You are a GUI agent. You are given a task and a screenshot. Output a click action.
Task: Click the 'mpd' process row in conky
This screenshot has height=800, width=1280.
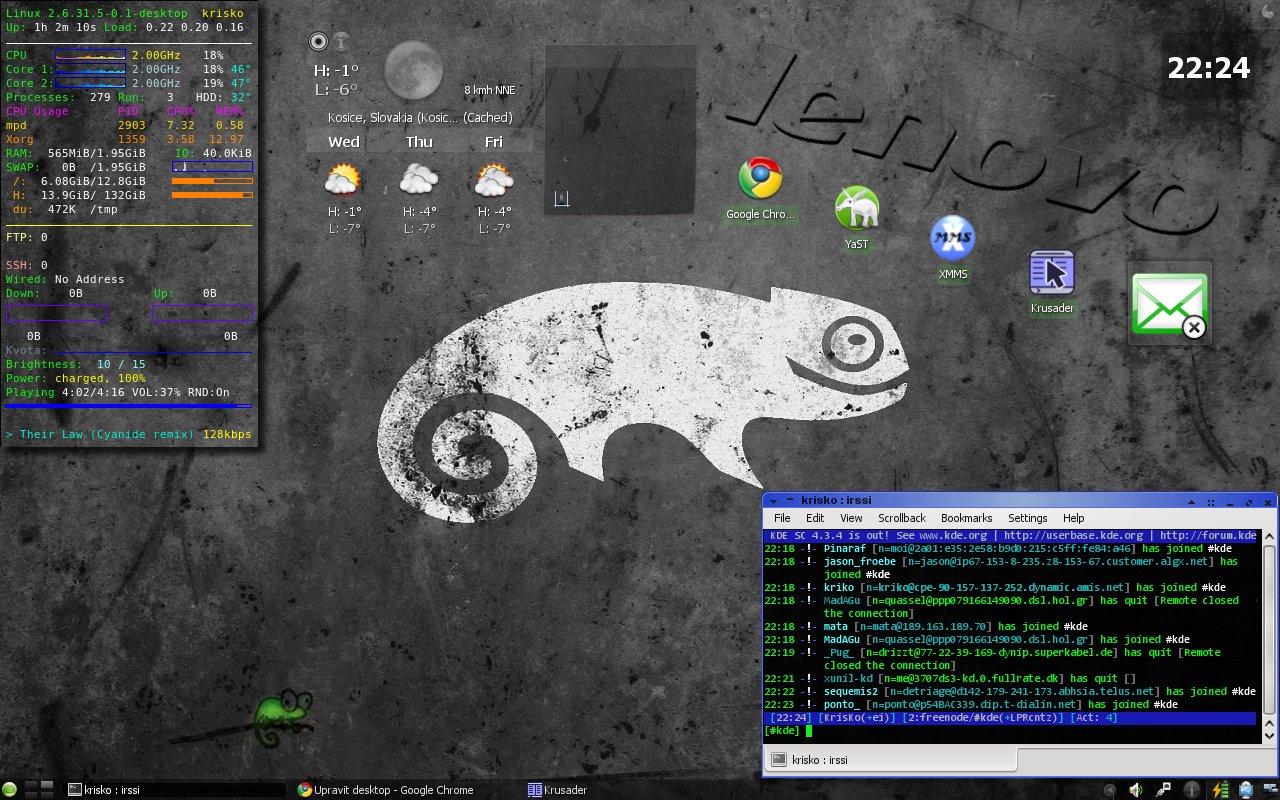pyautogui.click(x=125, y=125)
